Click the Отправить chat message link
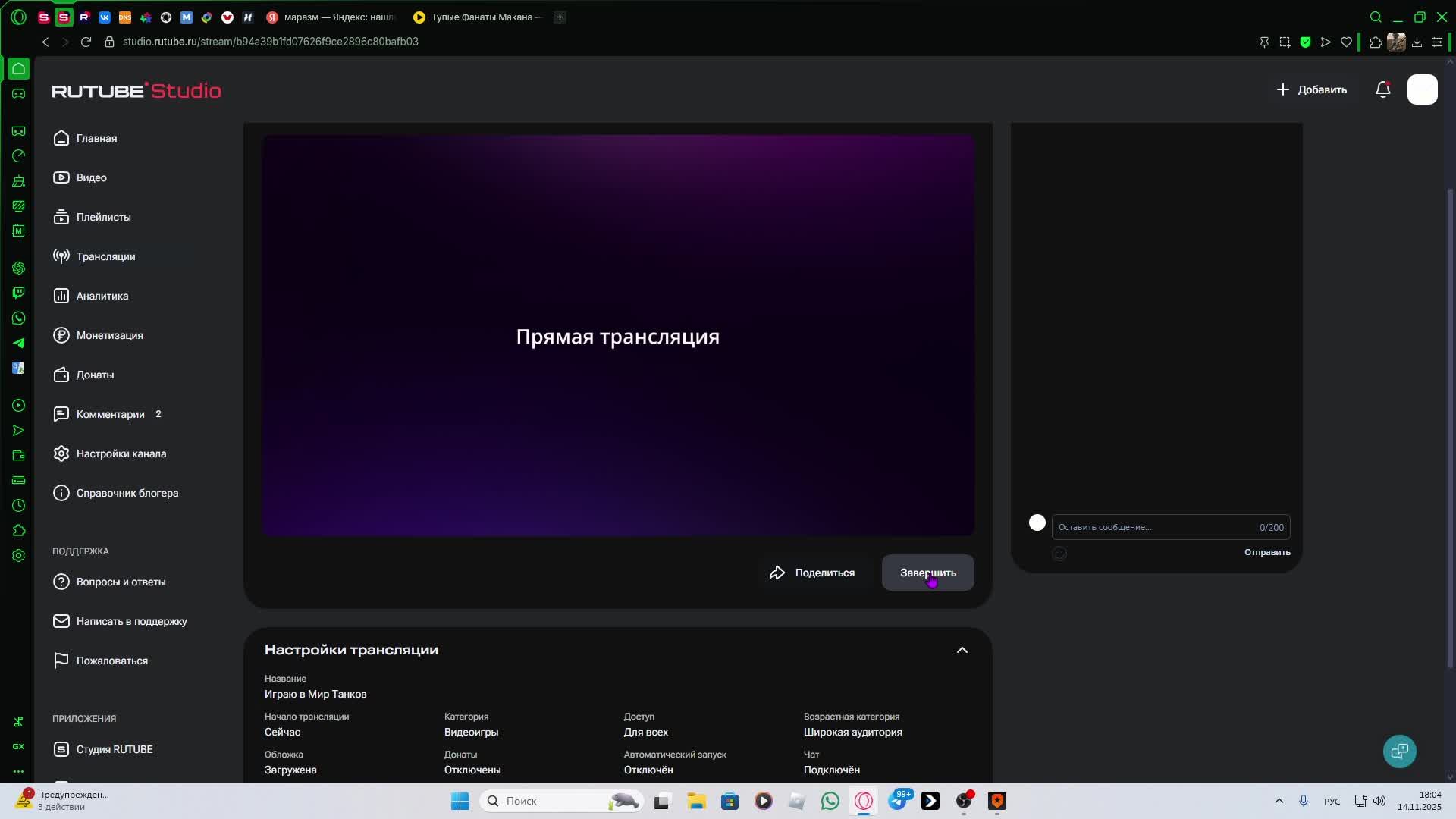 pyautogui.click(x=1266, y=552)
